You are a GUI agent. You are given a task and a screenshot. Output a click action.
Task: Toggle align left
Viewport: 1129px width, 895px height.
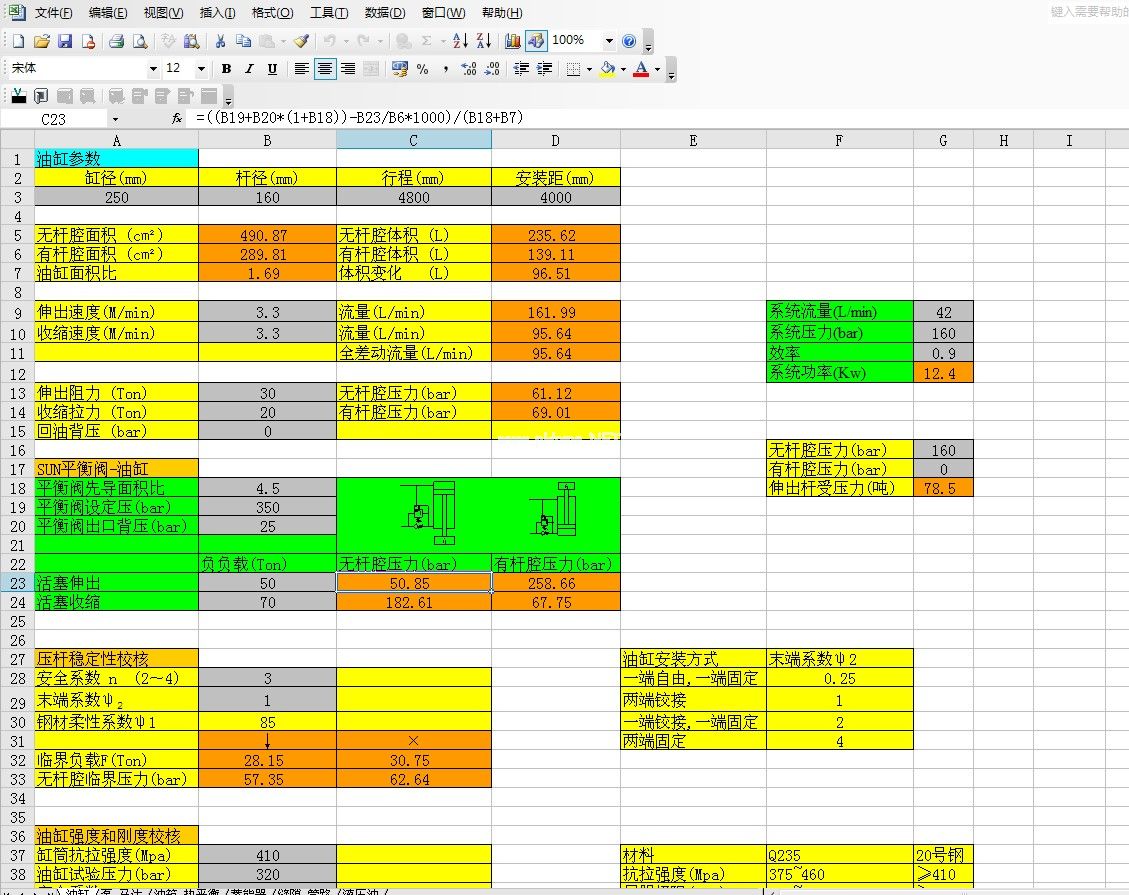pos(302,68)
